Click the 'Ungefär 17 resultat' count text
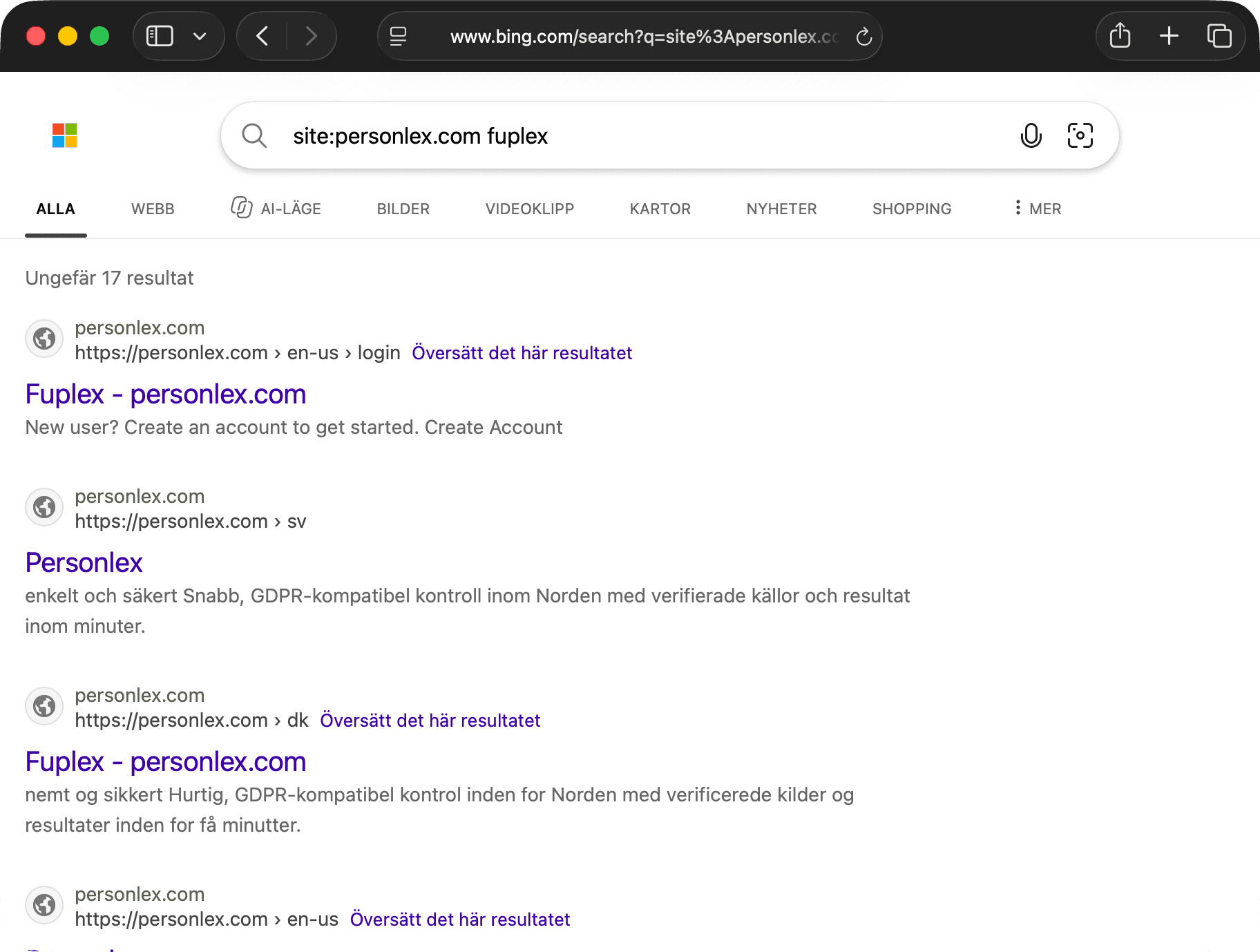This screenshot has height=952, width=1260. (110, 278)
